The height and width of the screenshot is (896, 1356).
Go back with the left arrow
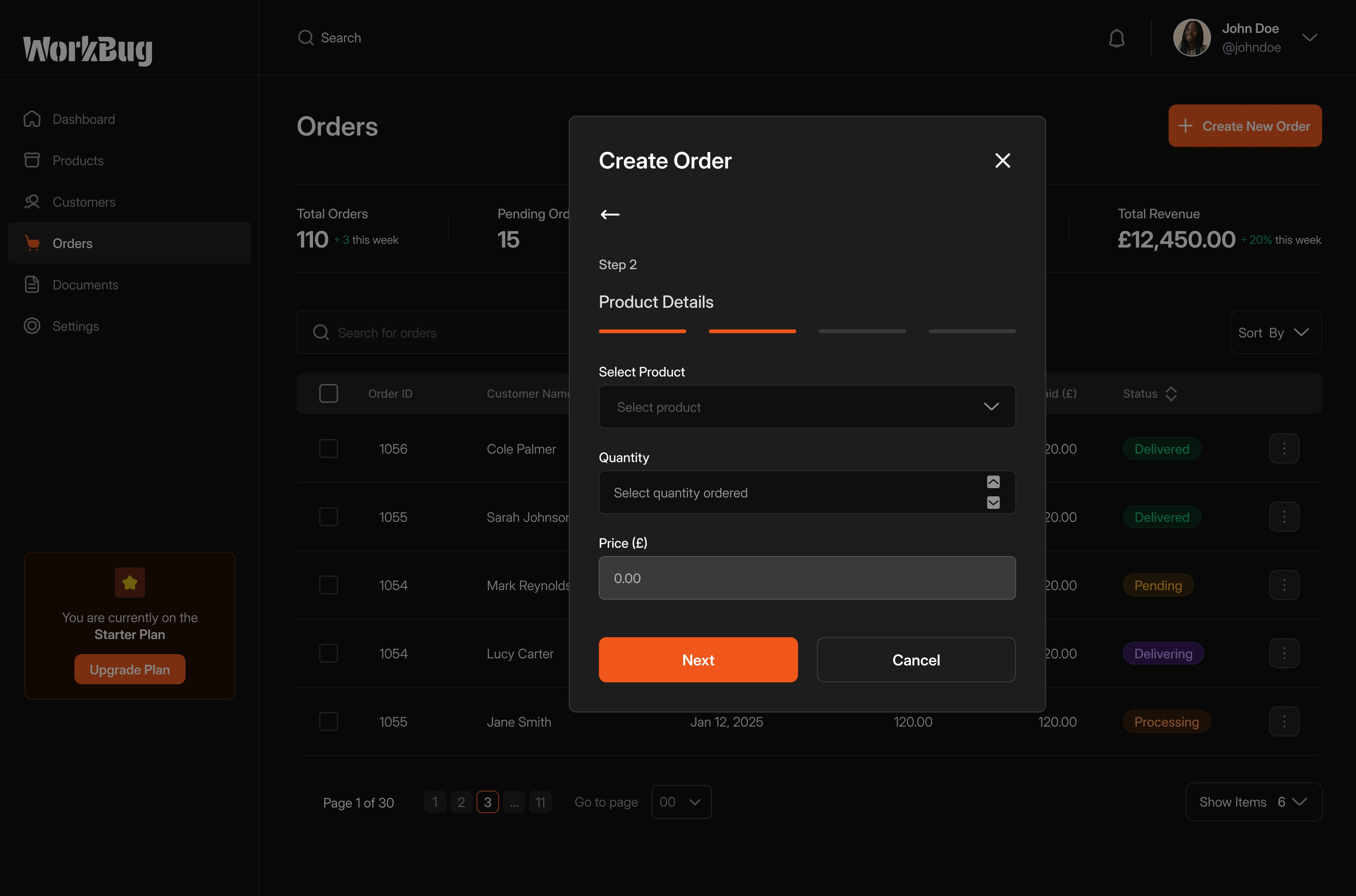(x=610, y=214)
